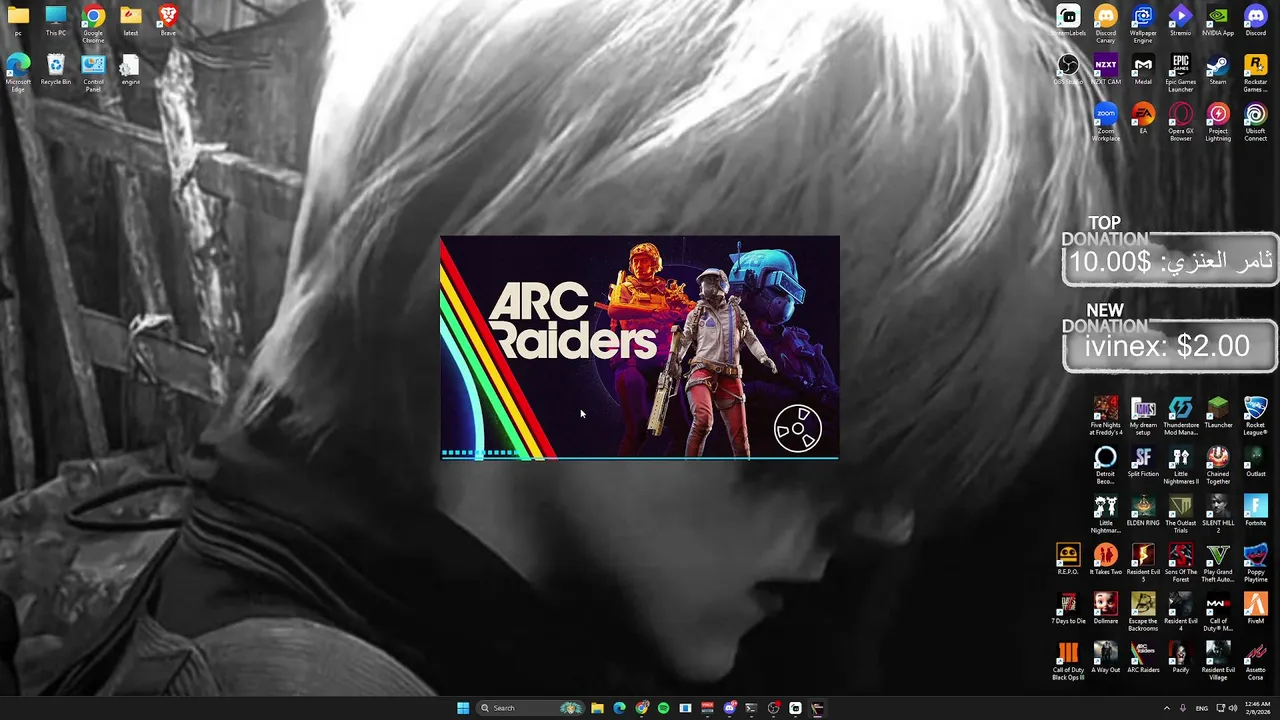1280x720 pixels.
Task: Launch Fortnite from the desktop
Action: click(x=1255, y=511)
